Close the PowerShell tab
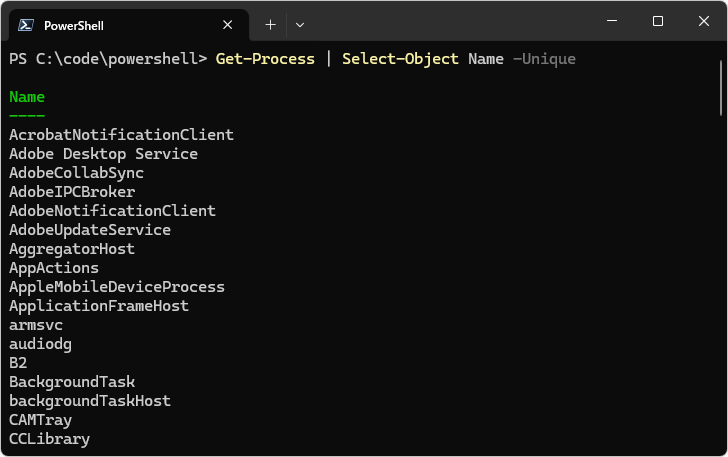The width and height of the screenshot is (728, 457). 227,25
